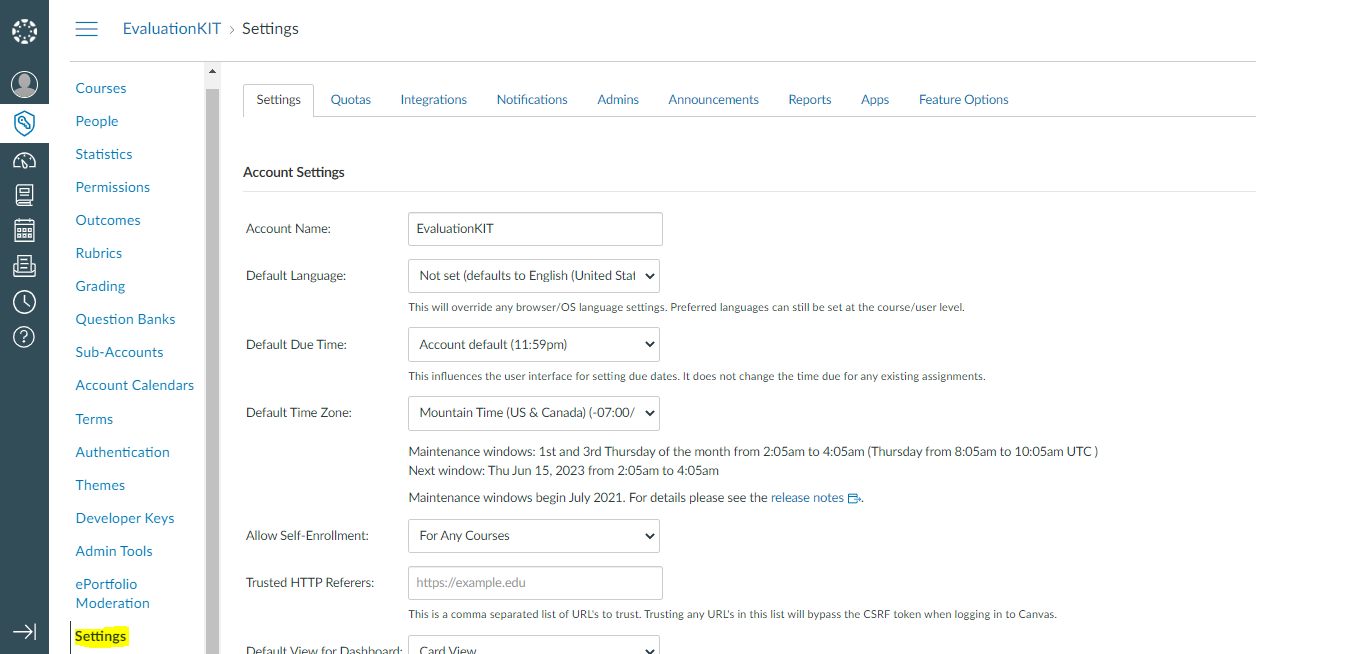This screenshot has width=1346, height=654.
Task: Open the Calendar icon
Action: click(x=24, y=229)
